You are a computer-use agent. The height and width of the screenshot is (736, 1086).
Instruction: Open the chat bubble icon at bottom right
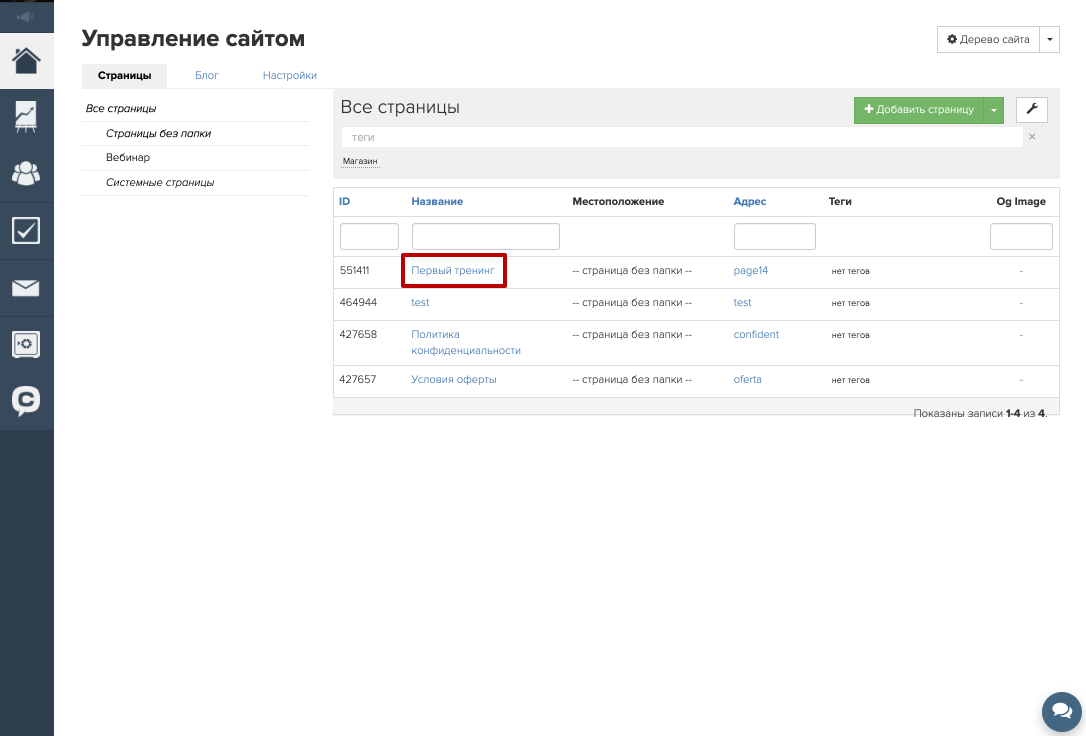[1060, 711]
